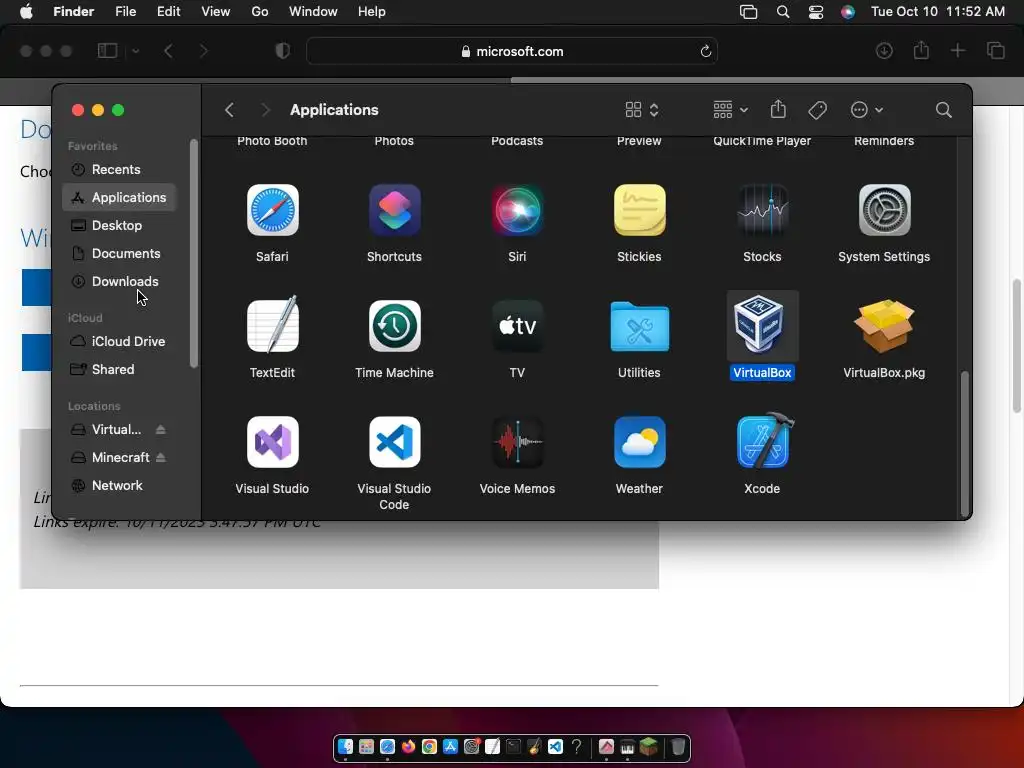Viewport: 1024px width, 768px height.
Task: Select the Stickies app icon
Action: pyautogui.click(x=639, y=210)
